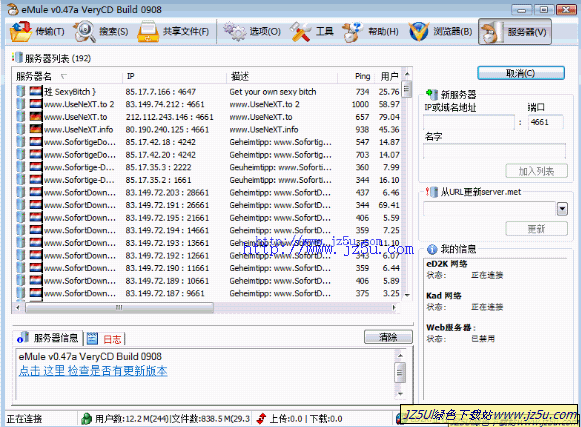Sort by the description (描述) column header

282,76
